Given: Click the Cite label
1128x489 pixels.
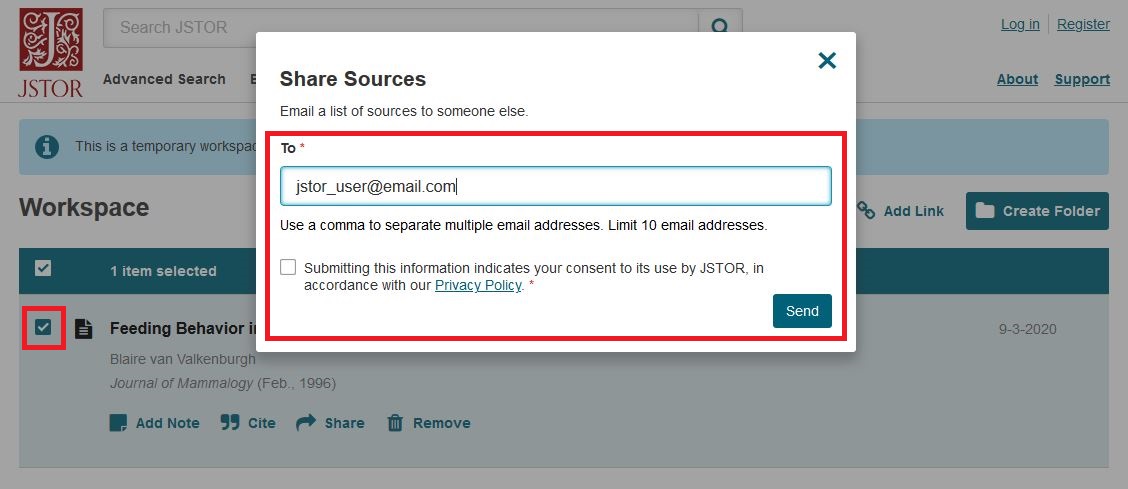Looking at the screenshot, I should click(262, 423).
